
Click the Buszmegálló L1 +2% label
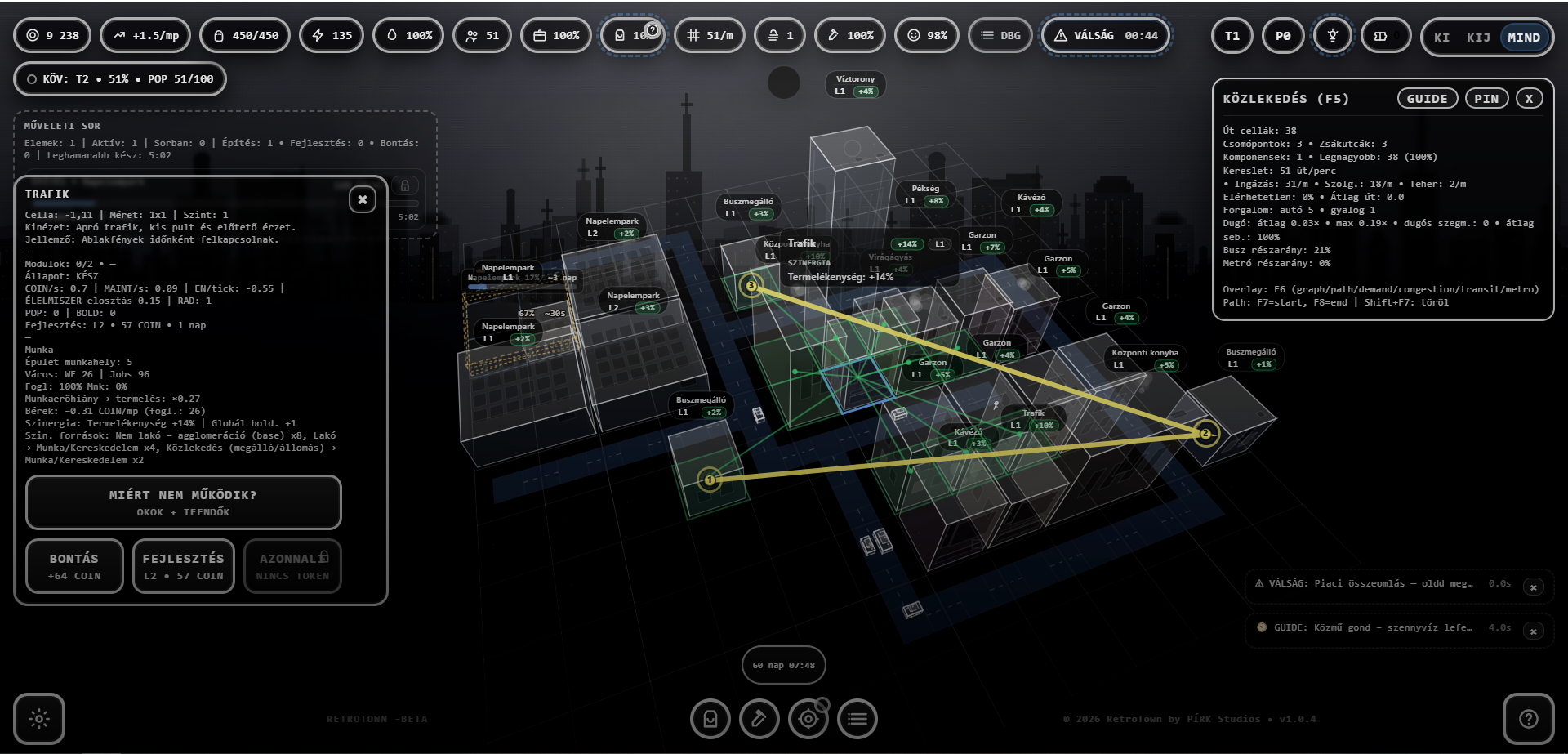click(701, 406)
